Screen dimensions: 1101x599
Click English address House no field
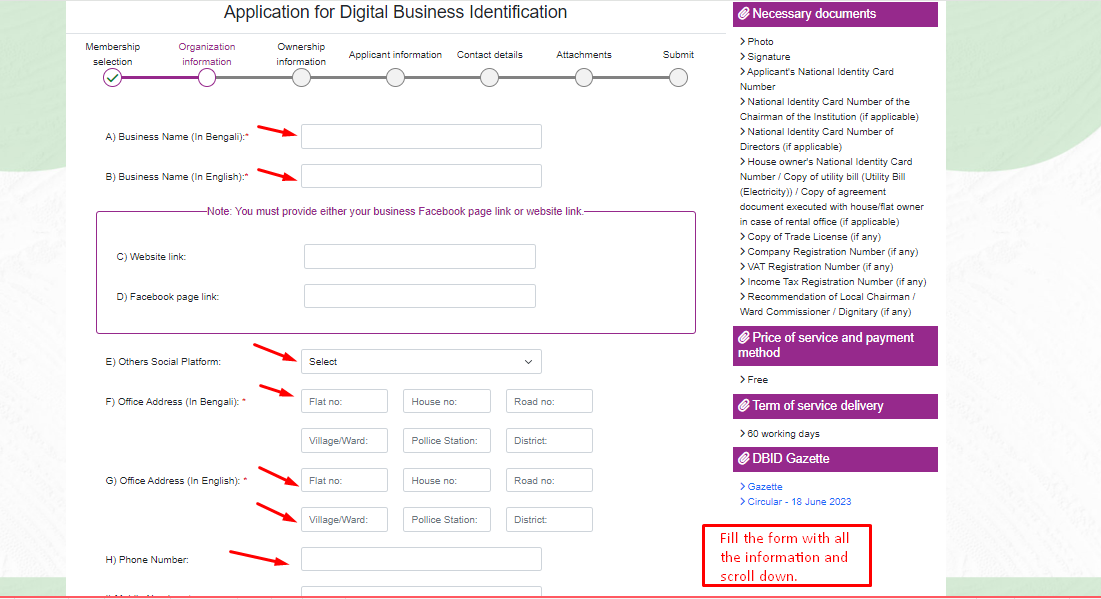pos(447,480)
